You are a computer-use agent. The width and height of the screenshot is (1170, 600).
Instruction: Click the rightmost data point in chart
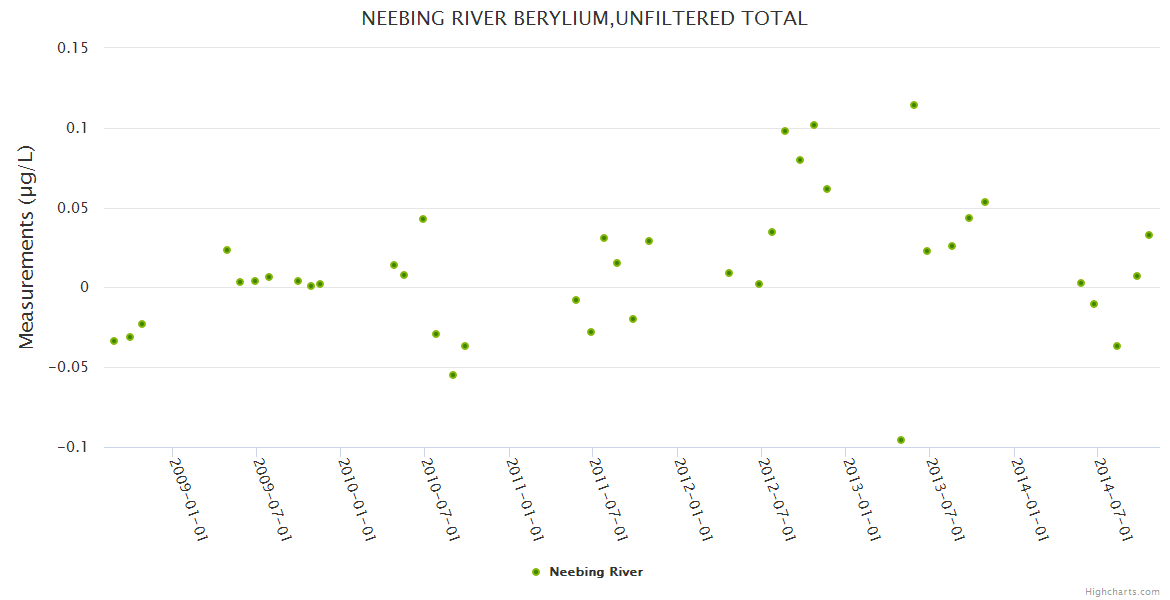pos(1149,235)
